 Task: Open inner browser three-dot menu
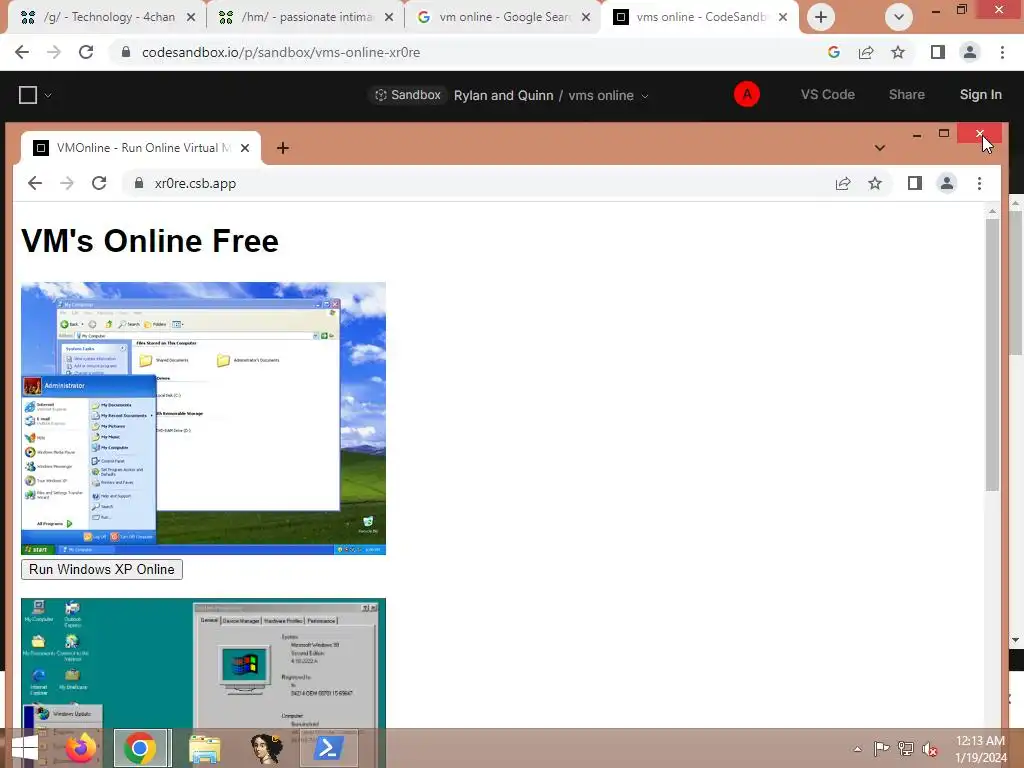979,184
